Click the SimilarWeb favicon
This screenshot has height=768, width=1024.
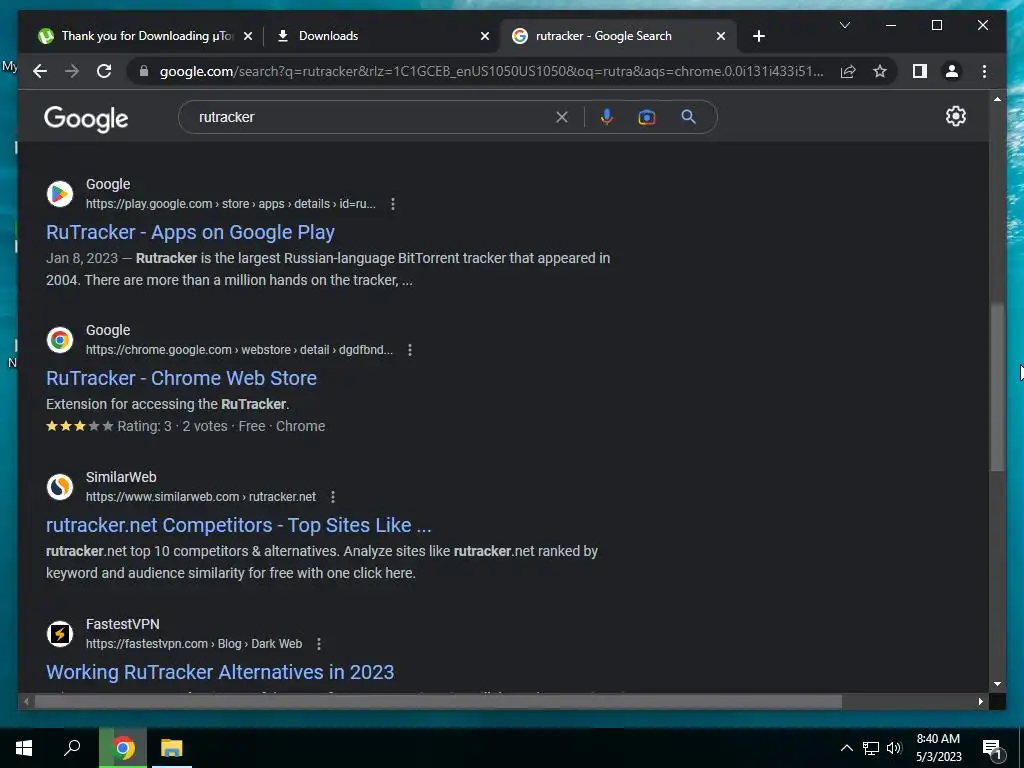click(59, 487)
